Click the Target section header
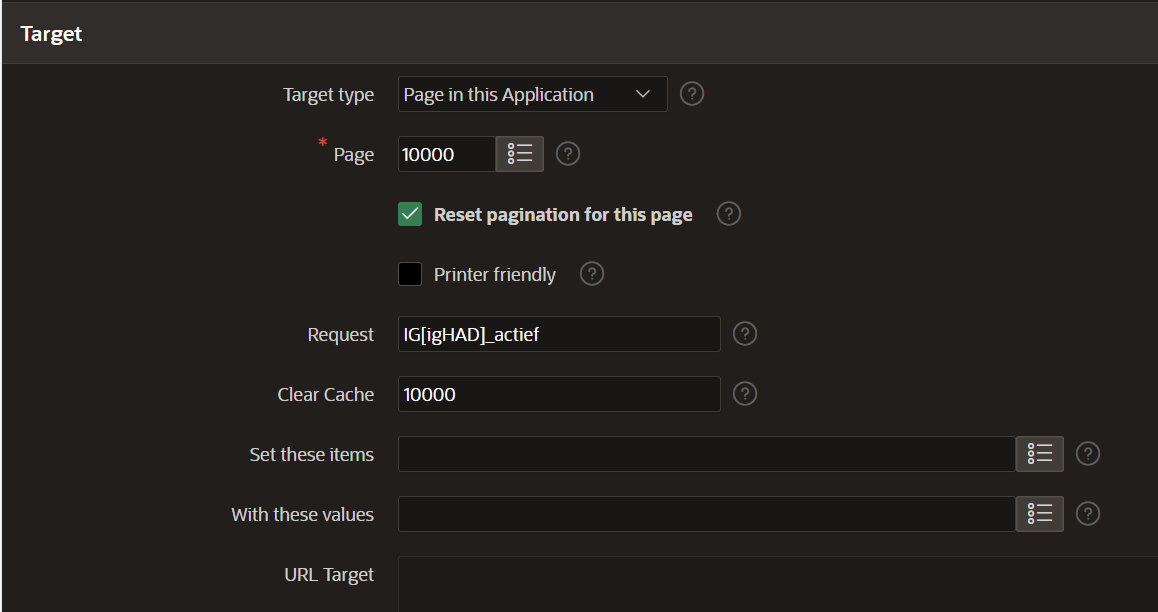Screen dimensions: 1158x612 point(51,33)
